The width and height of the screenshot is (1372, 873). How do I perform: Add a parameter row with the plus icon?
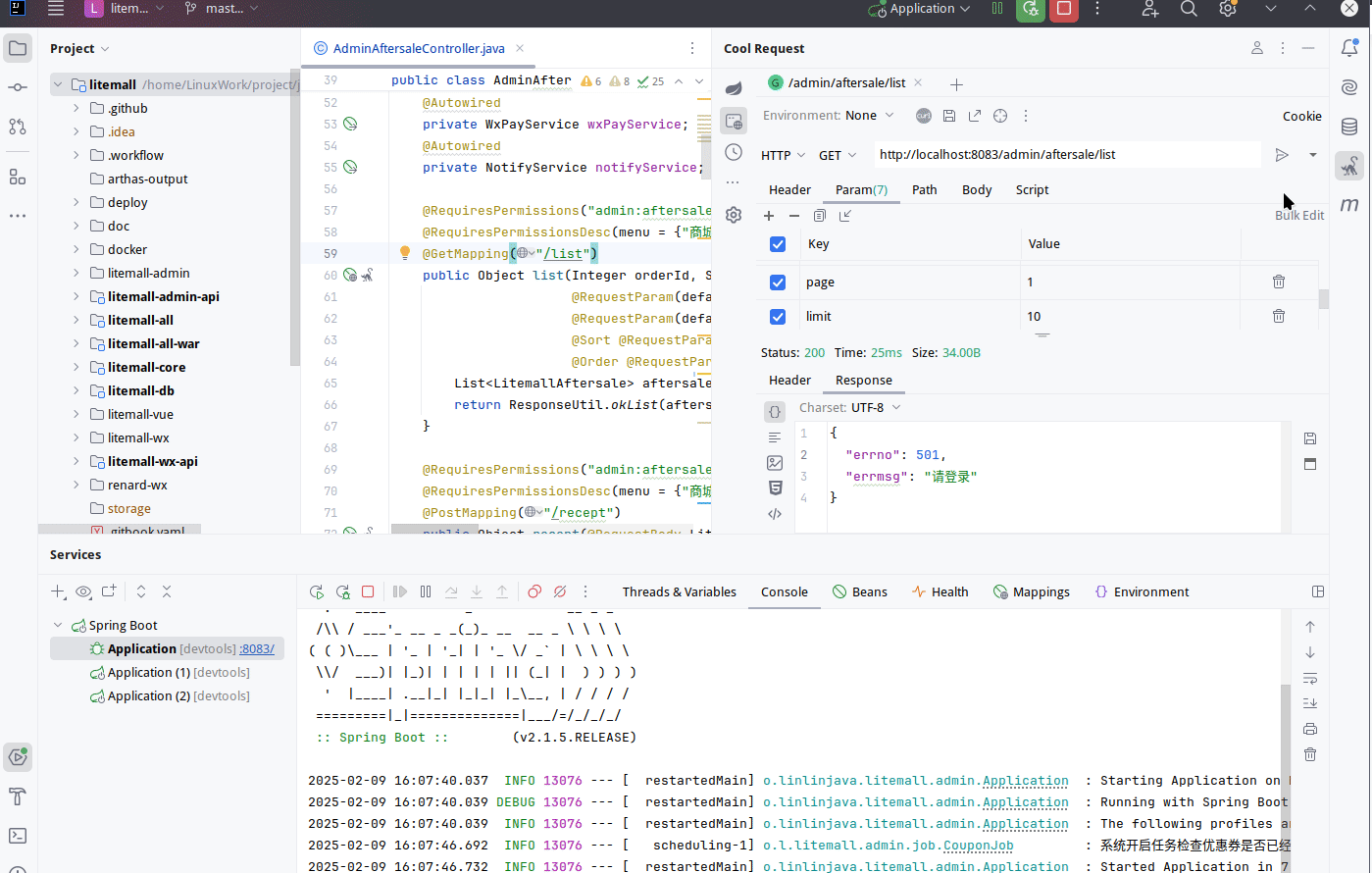coord(769,216)
